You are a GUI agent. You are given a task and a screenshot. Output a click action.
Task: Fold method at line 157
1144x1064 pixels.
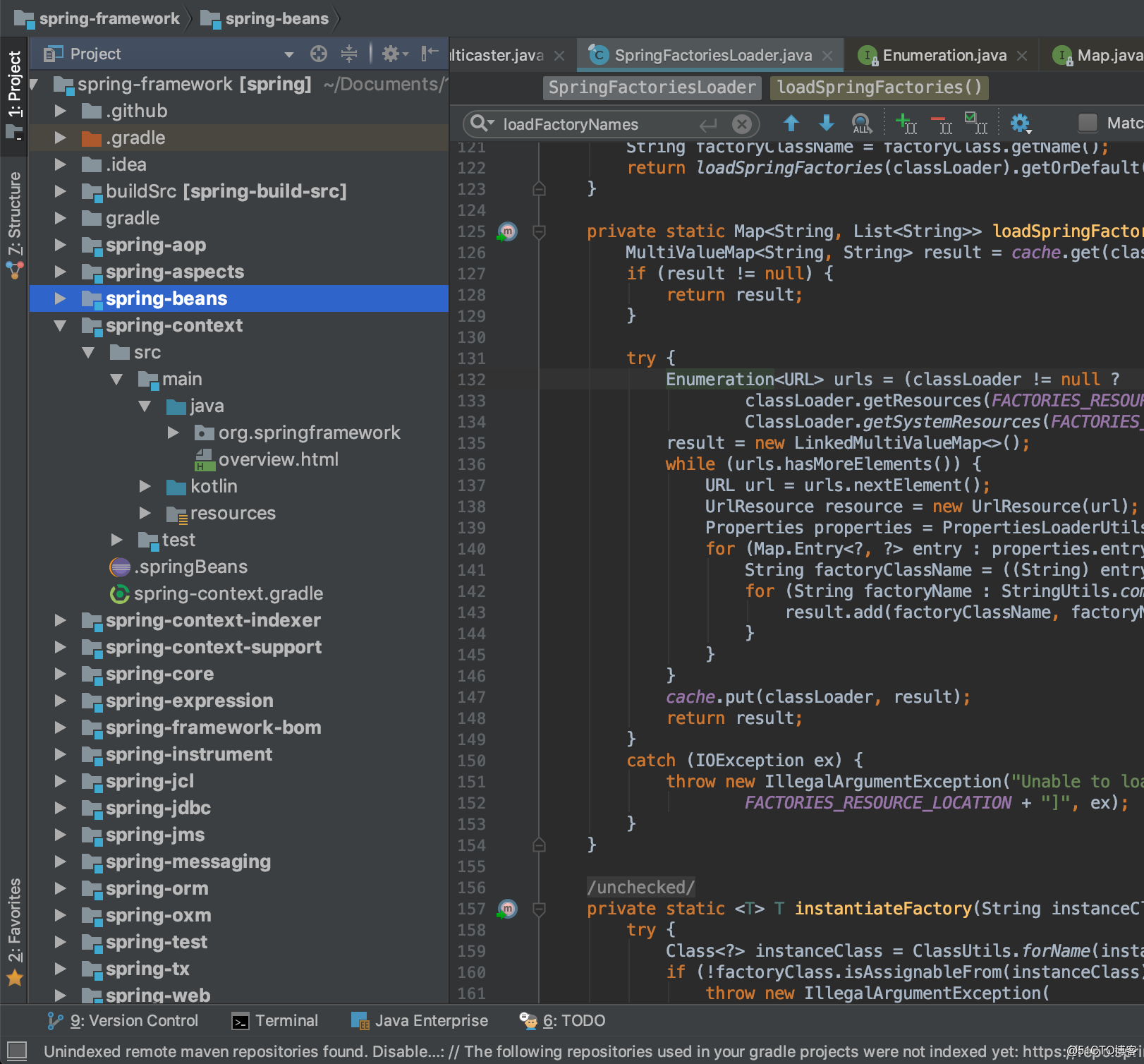coord(539,909)
